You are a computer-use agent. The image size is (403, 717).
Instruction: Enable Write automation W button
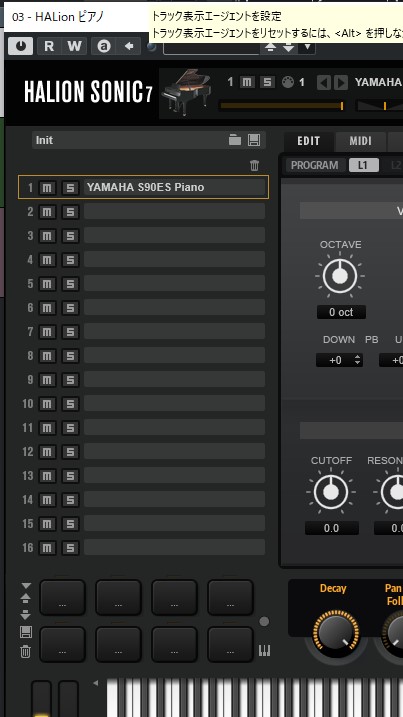74,46
